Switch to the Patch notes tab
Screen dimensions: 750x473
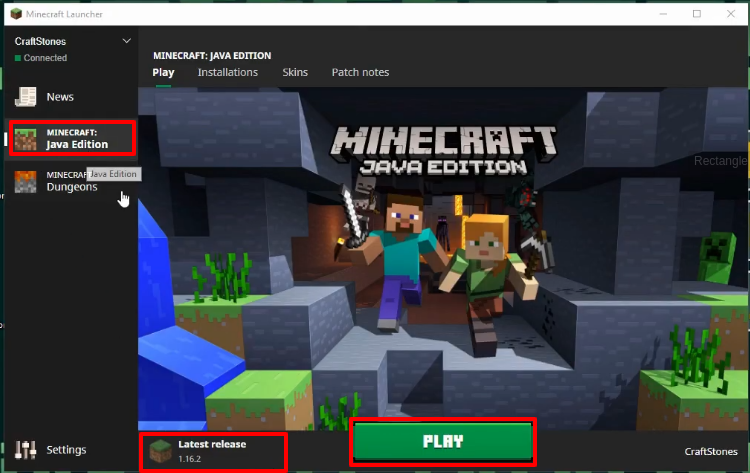[x=360, y=72]
